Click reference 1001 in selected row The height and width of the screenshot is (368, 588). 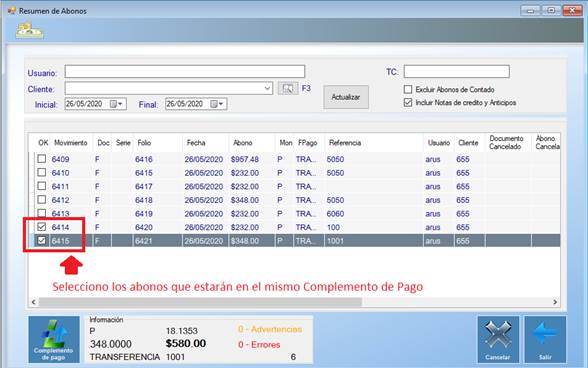pyautogui.click(x=374, y=241)
